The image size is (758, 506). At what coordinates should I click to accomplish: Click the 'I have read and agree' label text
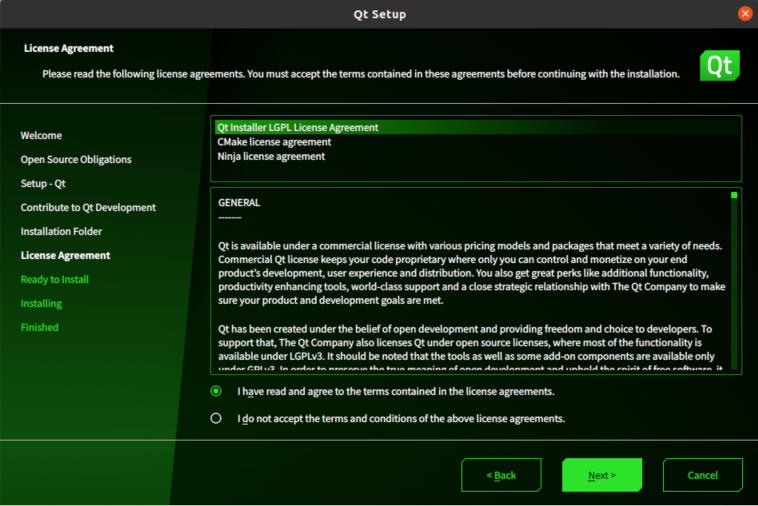[x=395, y=391]
